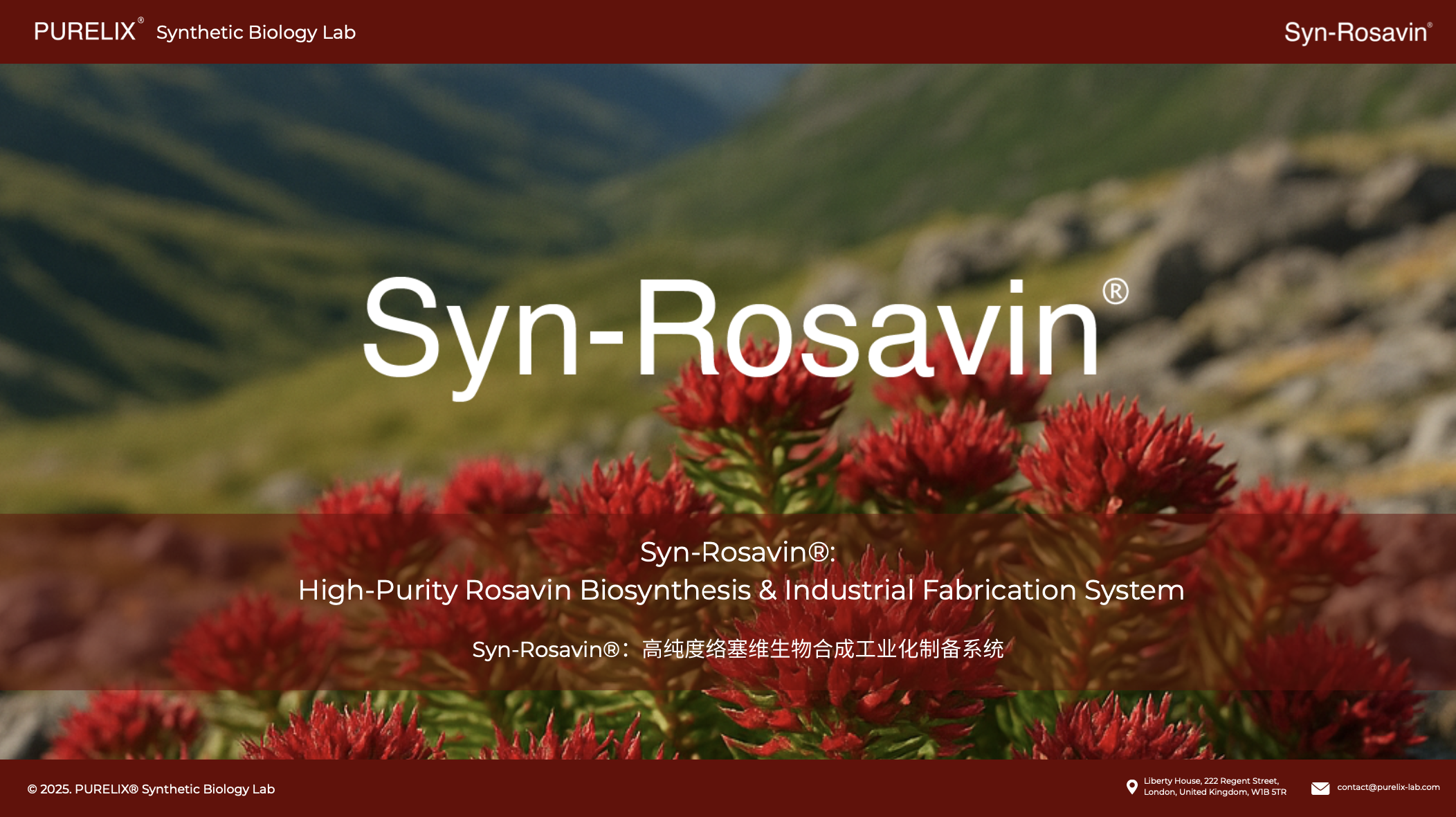
Task: Click the London, United Kingdom address line
Action: point(1214,791)
